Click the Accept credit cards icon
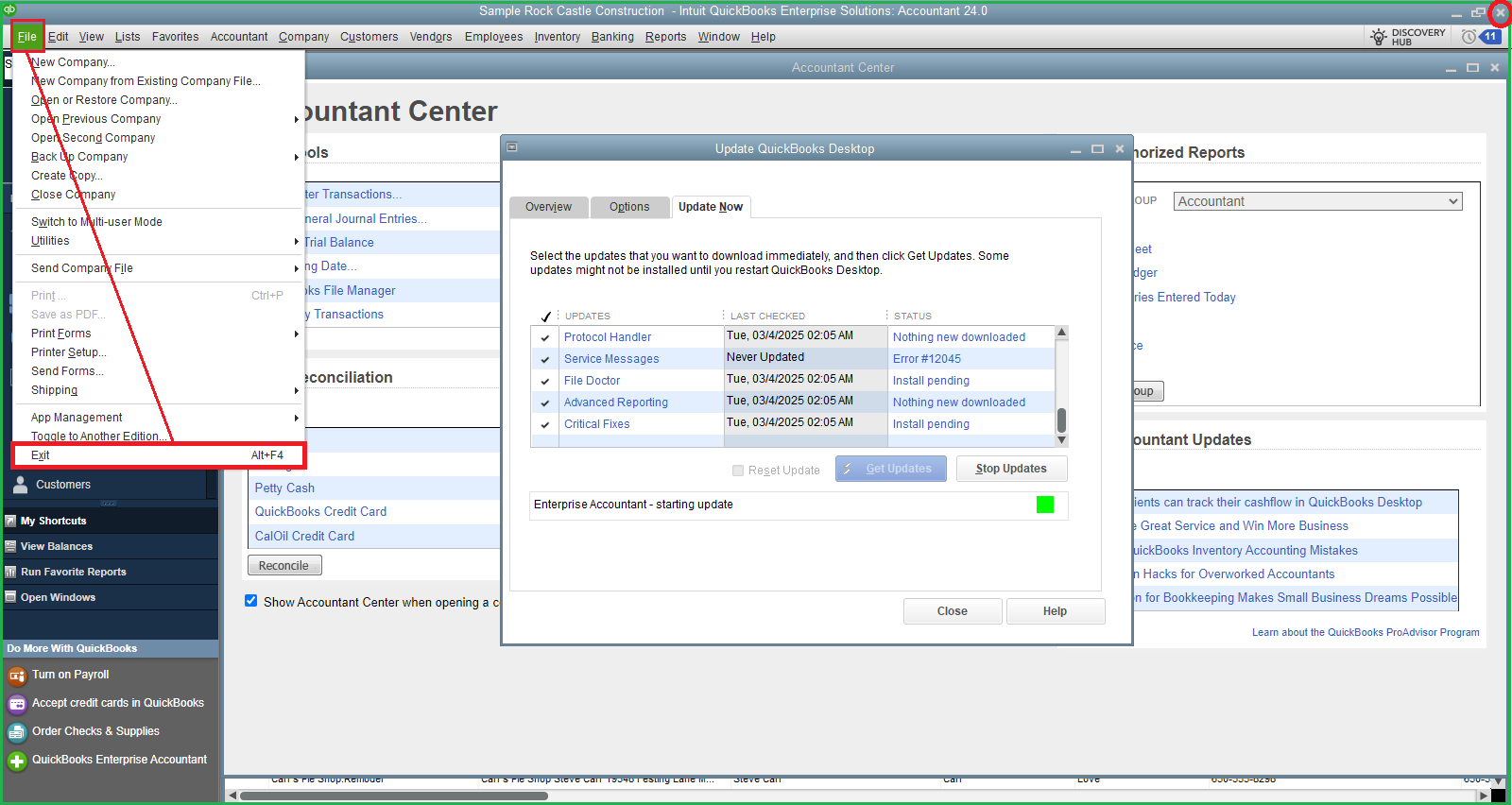This screenshot has height=805, width=1512. pyautogui.click(x=17, y=704)
